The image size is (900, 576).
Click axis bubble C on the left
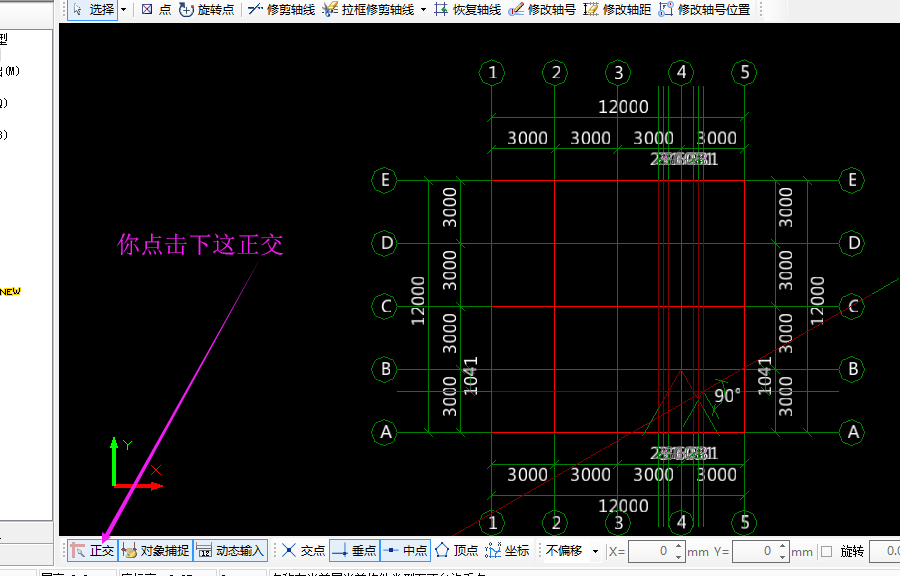385,306
